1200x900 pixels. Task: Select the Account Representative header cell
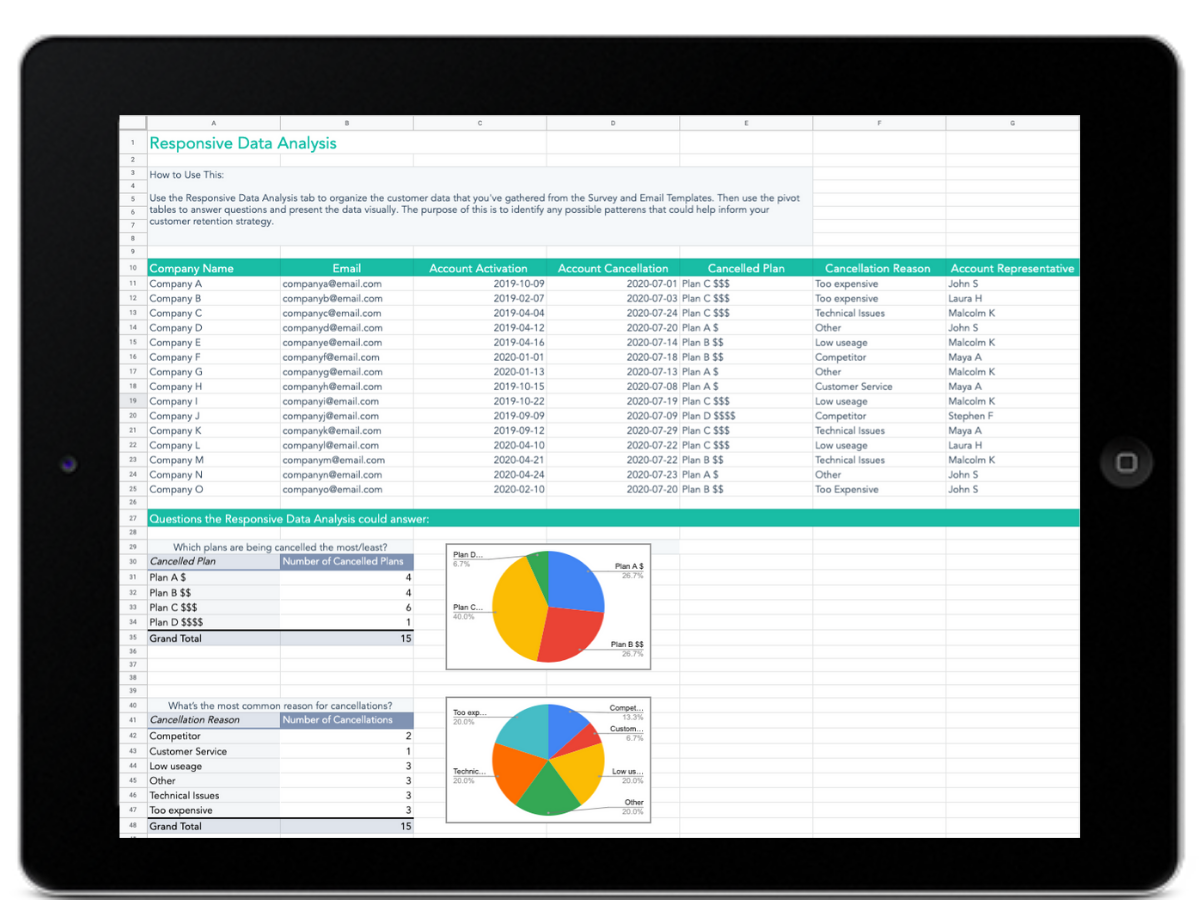click(1012, 268)
